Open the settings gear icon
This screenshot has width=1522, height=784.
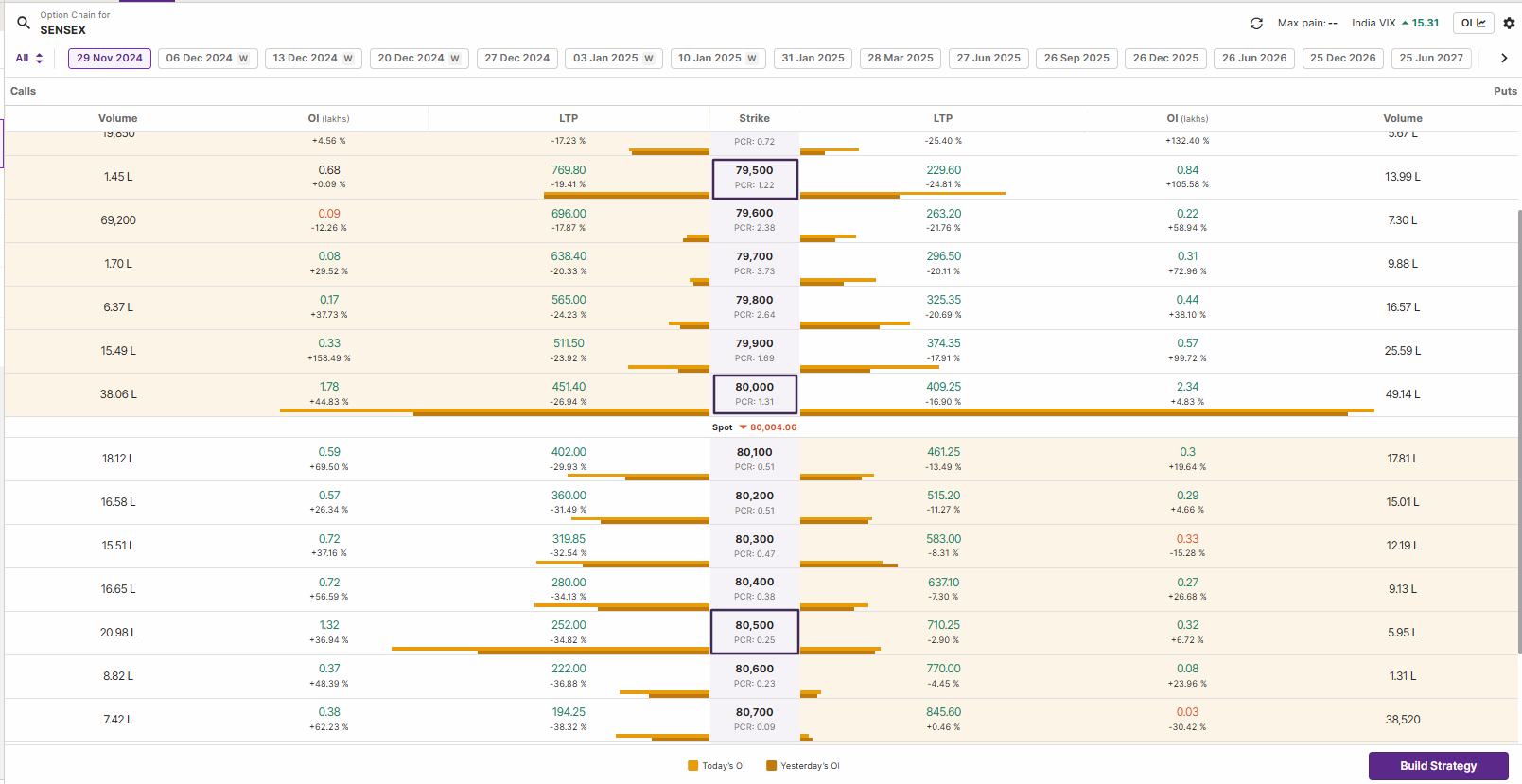pyautogui.click(x=1509, y=23)
